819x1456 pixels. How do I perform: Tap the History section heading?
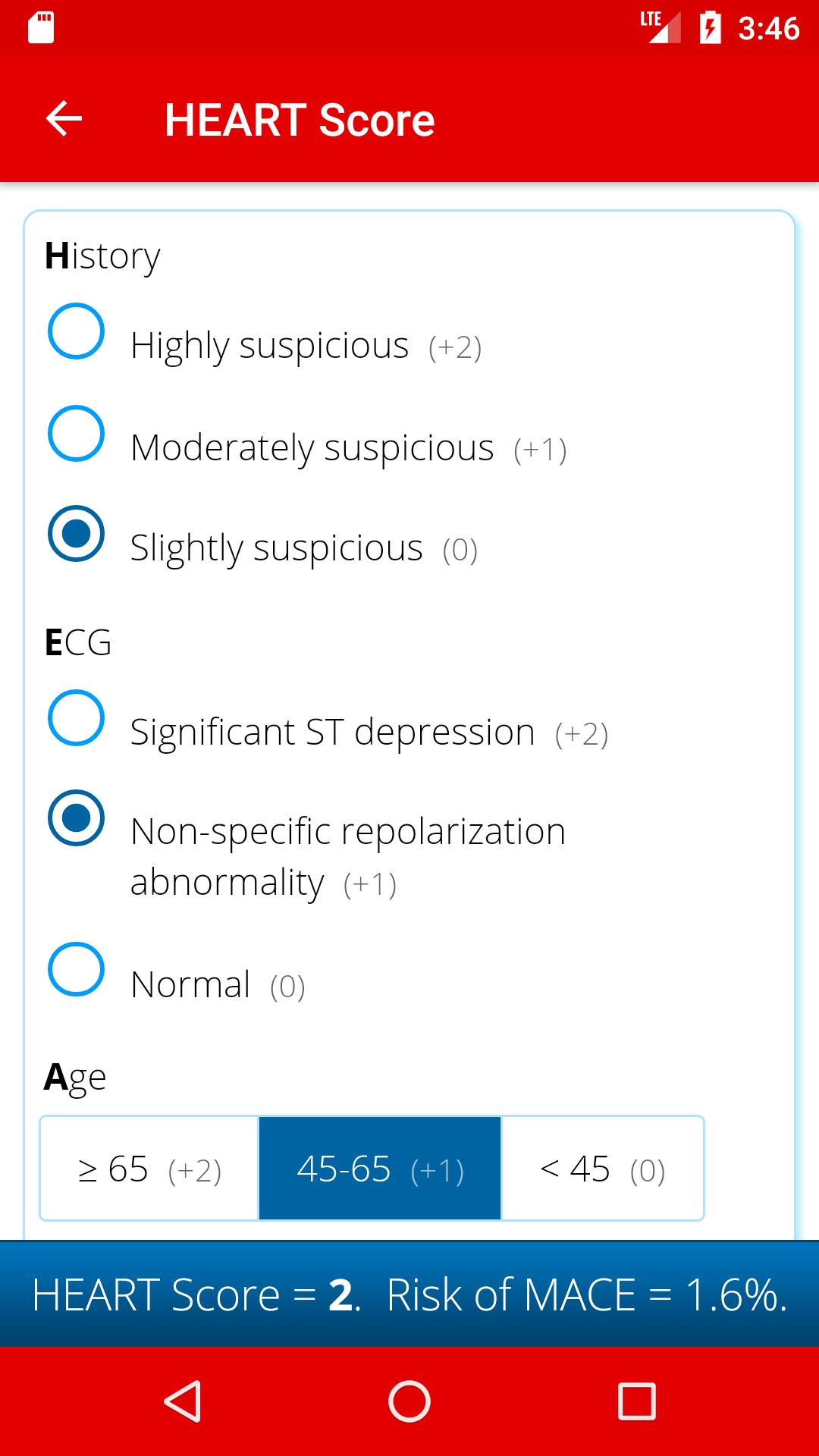coord(102,256)
